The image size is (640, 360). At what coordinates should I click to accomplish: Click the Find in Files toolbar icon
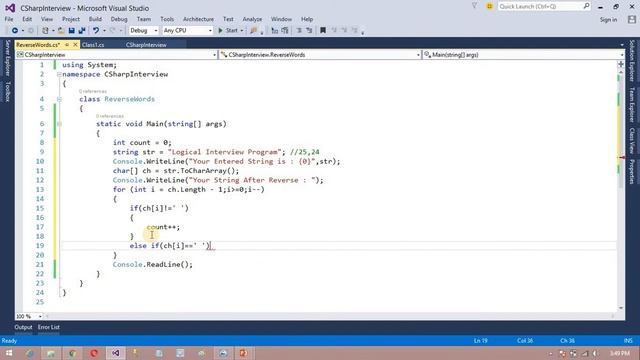(254, 31)
